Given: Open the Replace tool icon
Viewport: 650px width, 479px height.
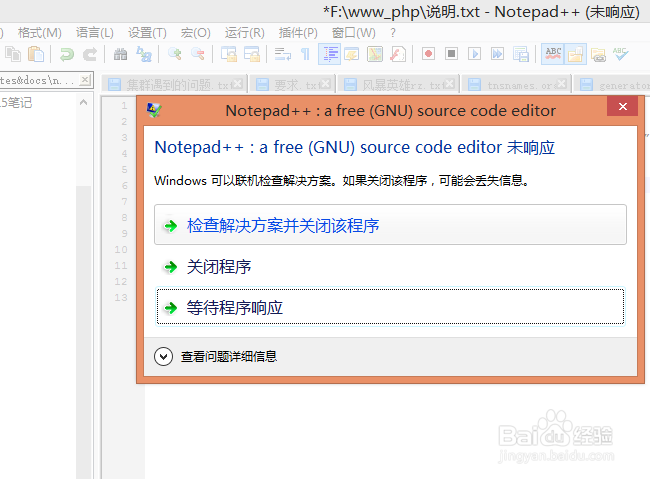Looking at the screenshot, I should 144,54.
